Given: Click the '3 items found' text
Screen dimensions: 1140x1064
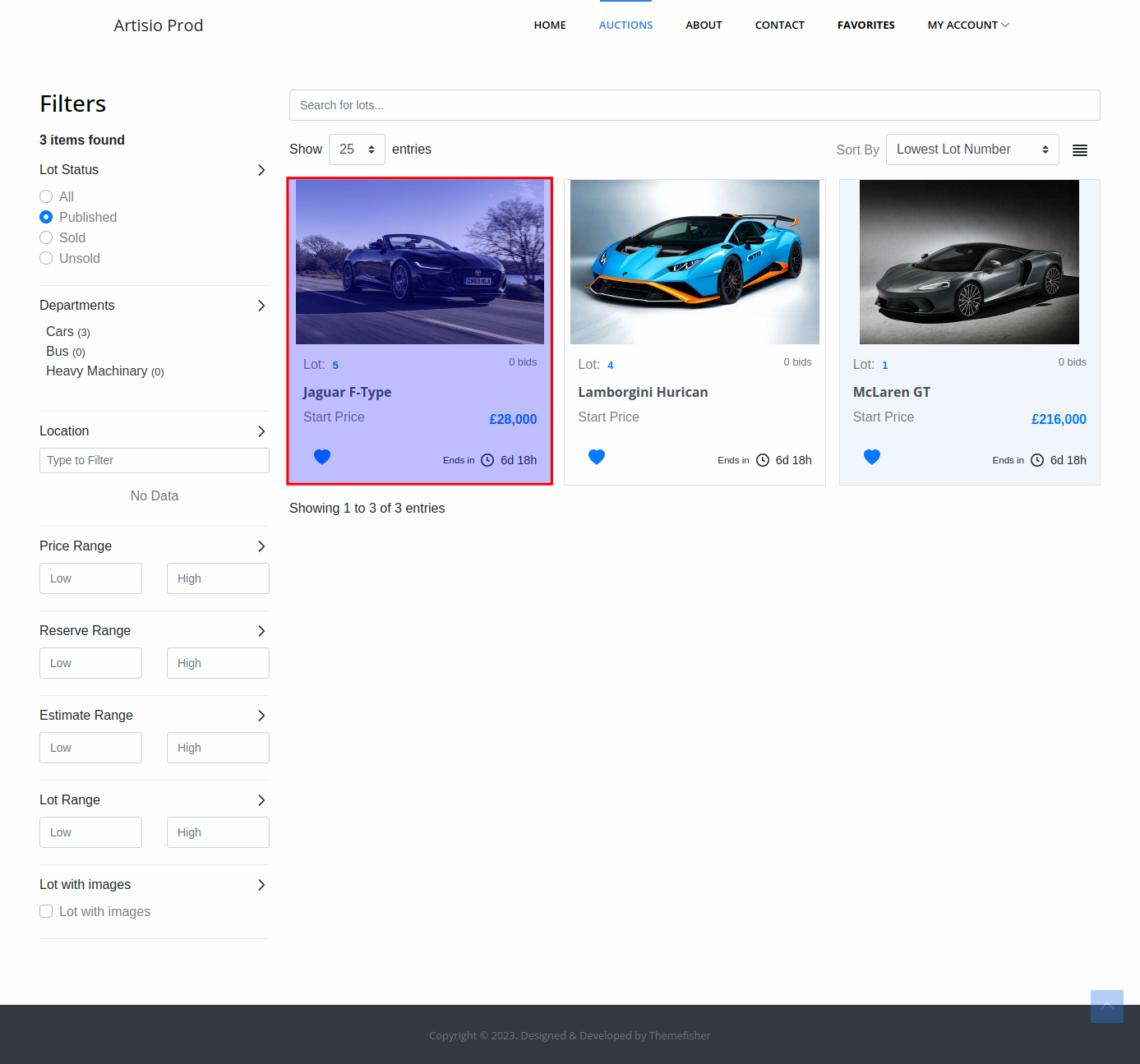Looking at the screenshot, I should pos(82,140).
